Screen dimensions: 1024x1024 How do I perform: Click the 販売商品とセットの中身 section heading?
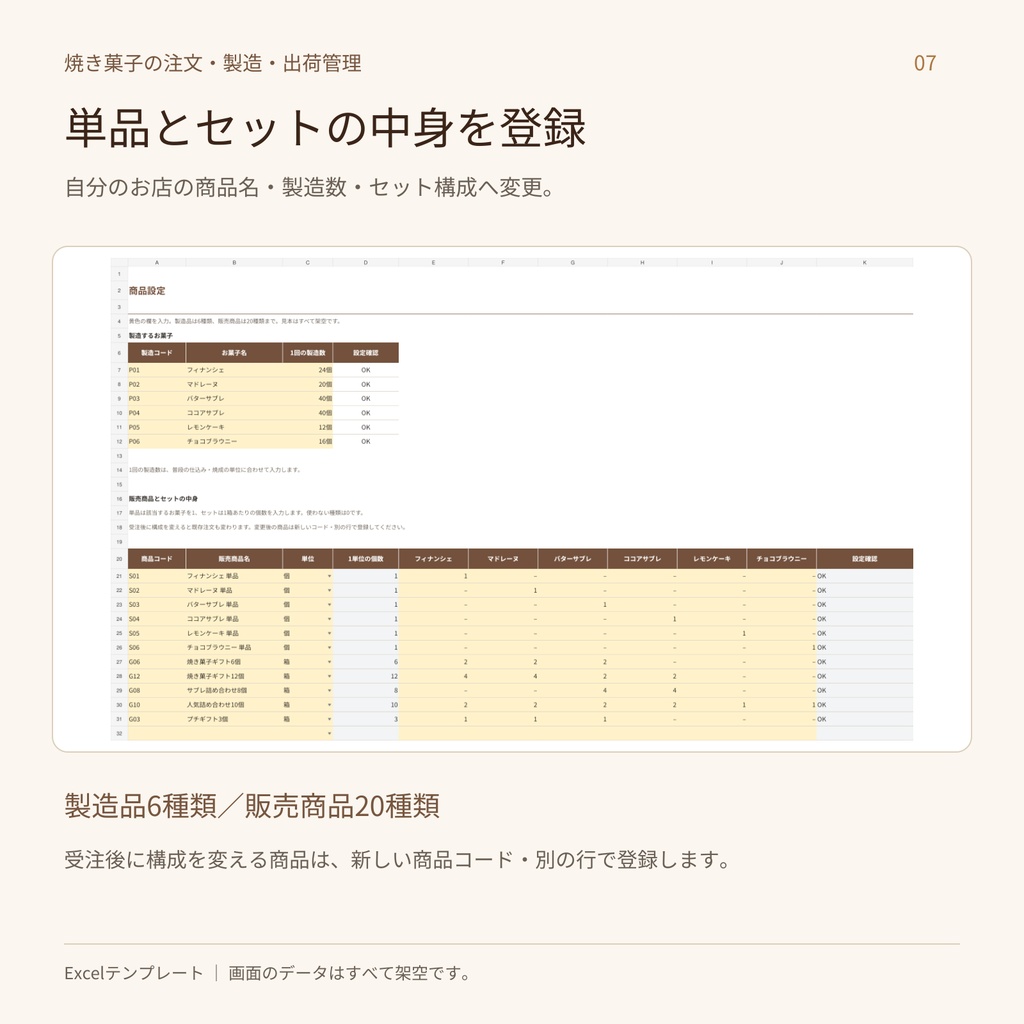click(163, 499)
